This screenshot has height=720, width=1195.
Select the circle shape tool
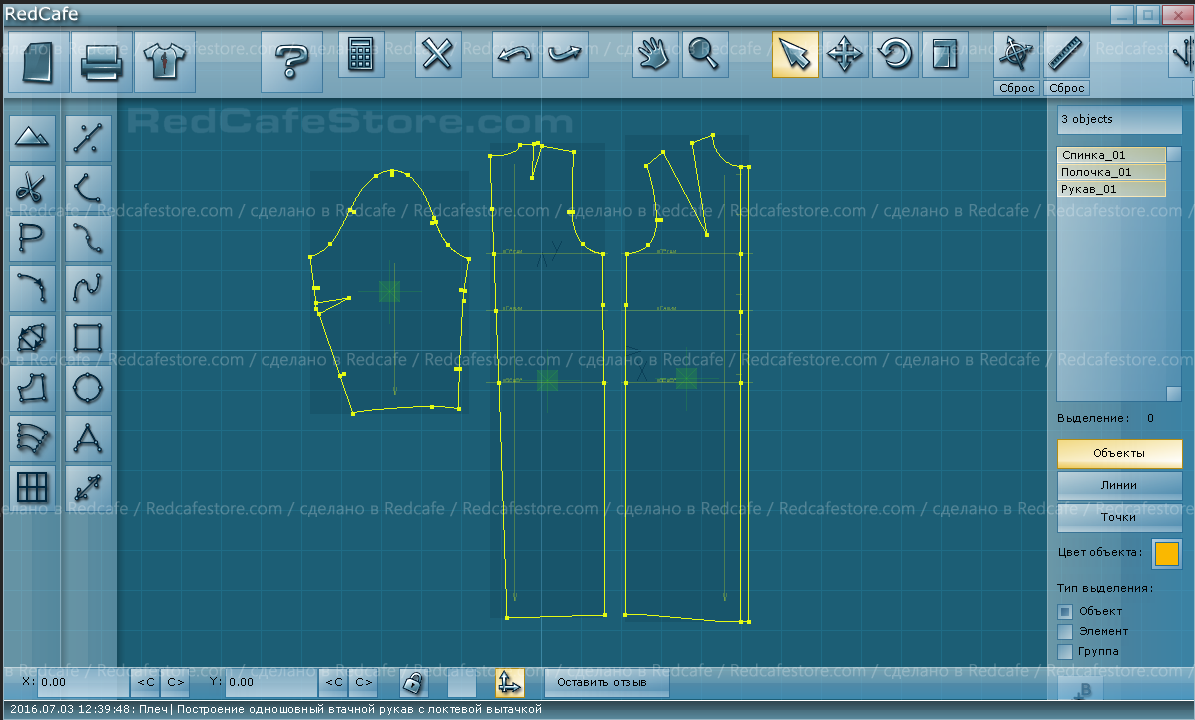[x=88, y=388]
